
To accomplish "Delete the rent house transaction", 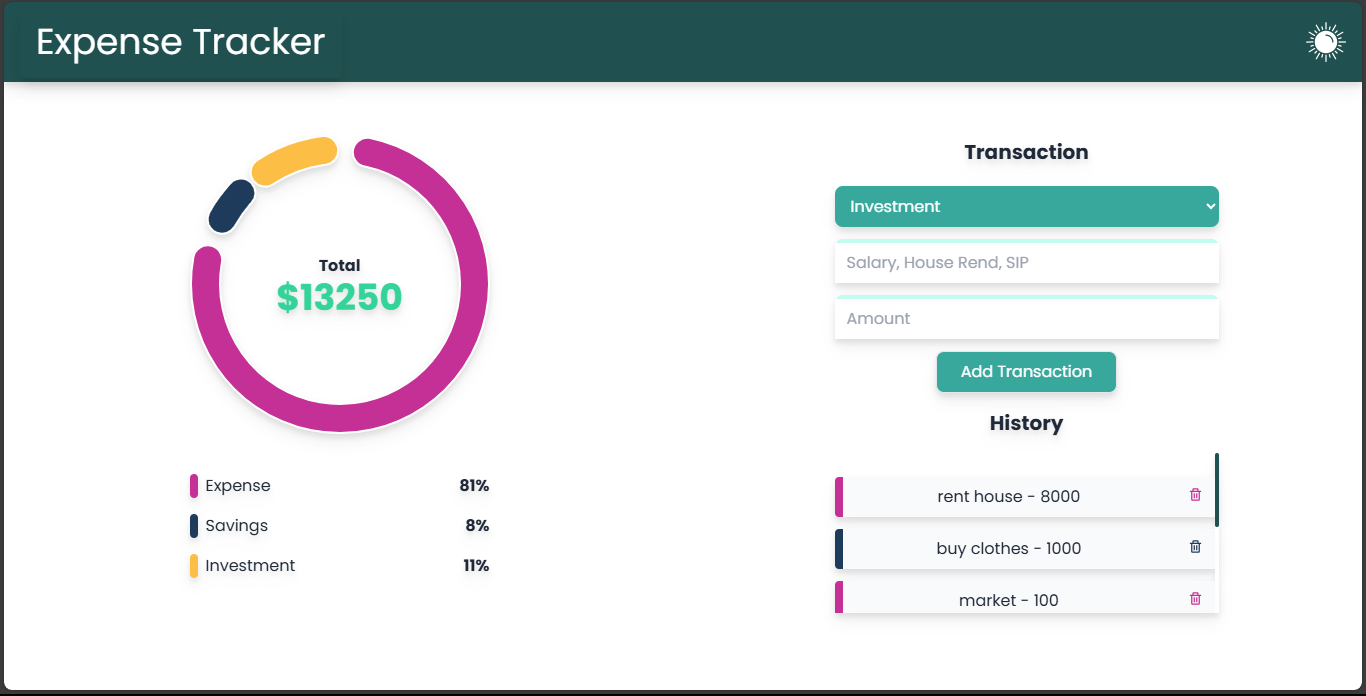I will click(x=1195, y=495).
